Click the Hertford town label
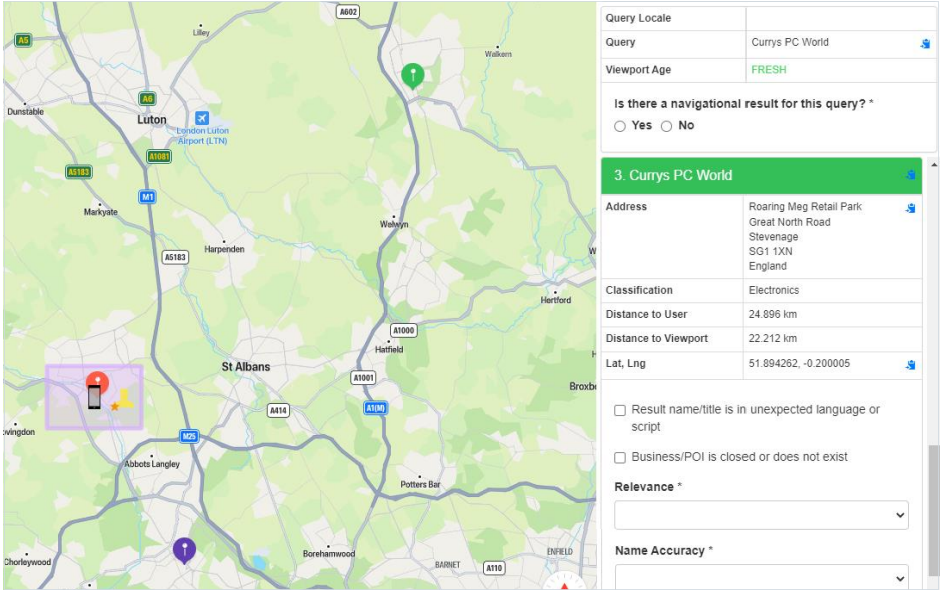 pos(556,300)
